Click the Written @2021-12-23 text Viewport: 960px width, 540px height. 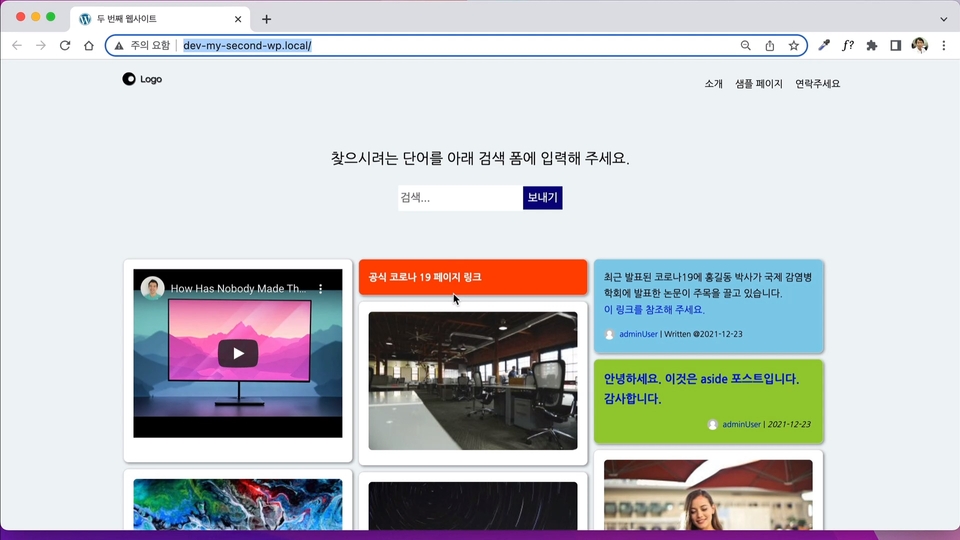click(703, 334)
